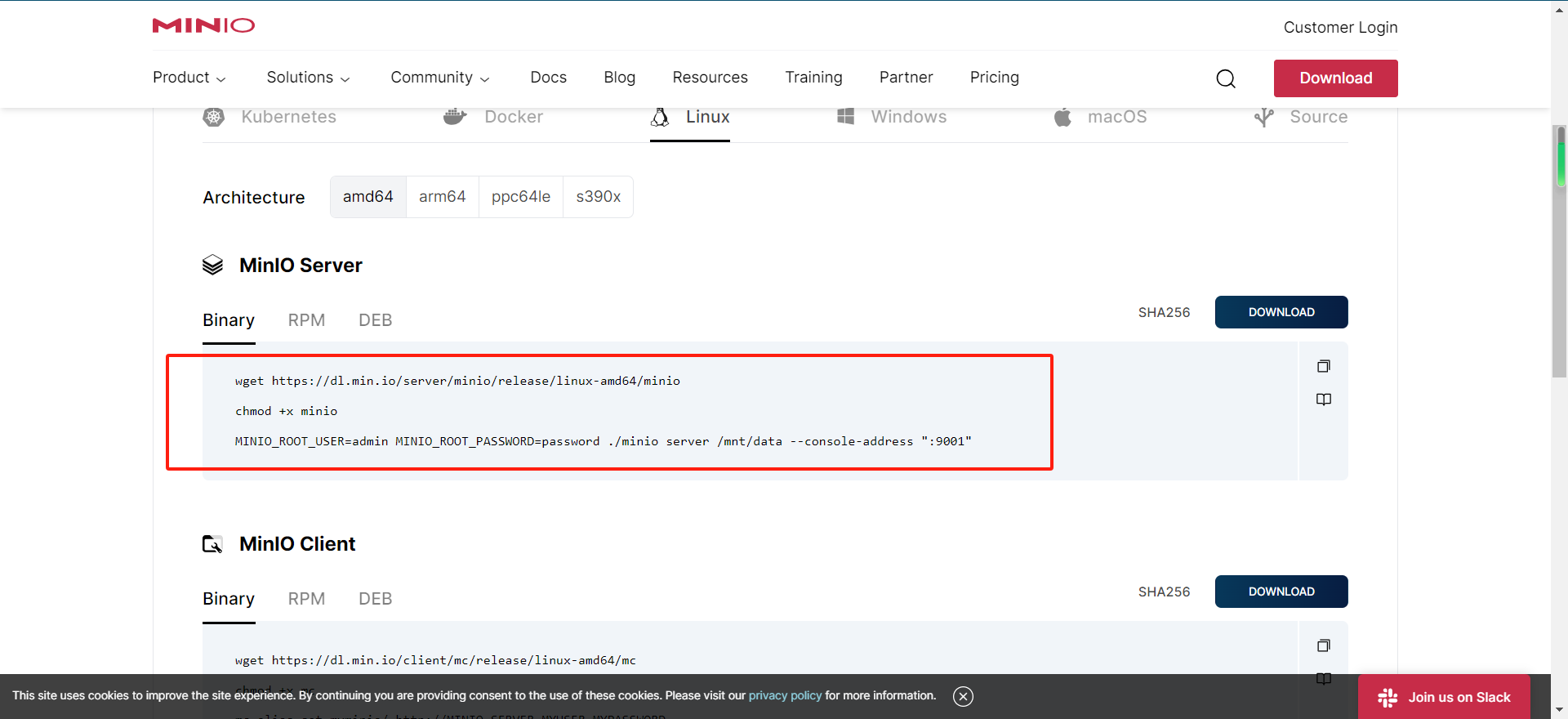
Task: Click the Windows logo icon
Action: point(845,116)
